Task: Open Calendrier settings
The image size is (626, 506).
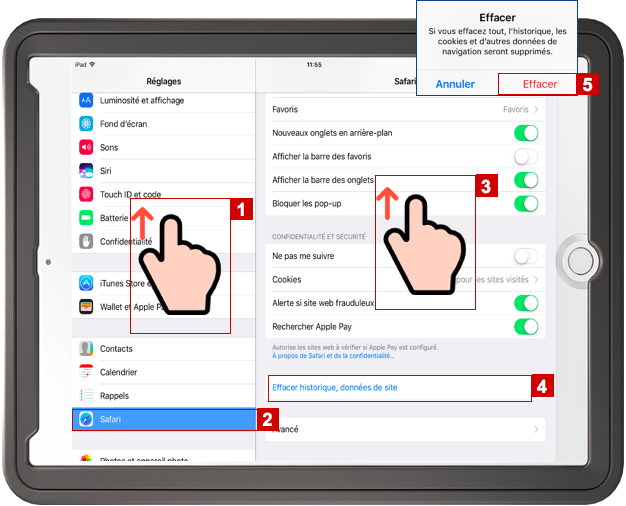Action: (164, 372)
